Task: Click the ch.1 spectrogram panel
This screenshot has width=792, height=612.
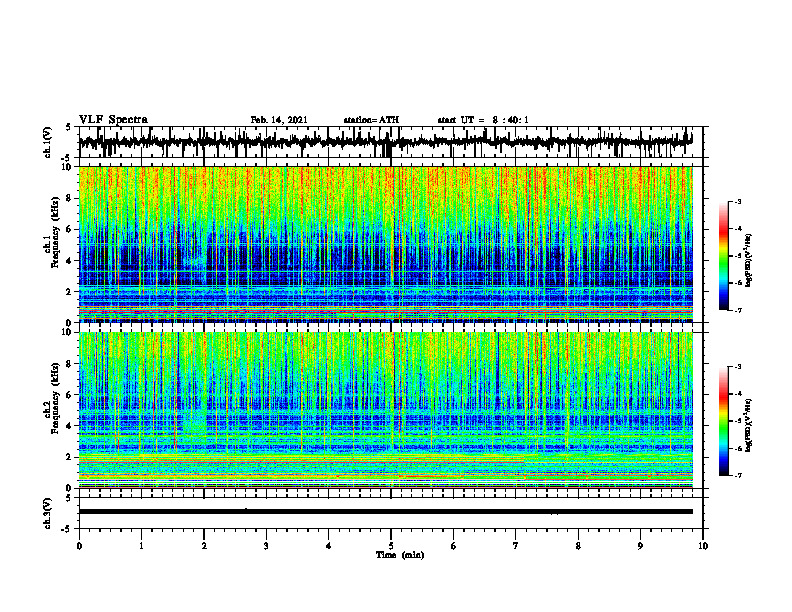Action: pos(385,244)
